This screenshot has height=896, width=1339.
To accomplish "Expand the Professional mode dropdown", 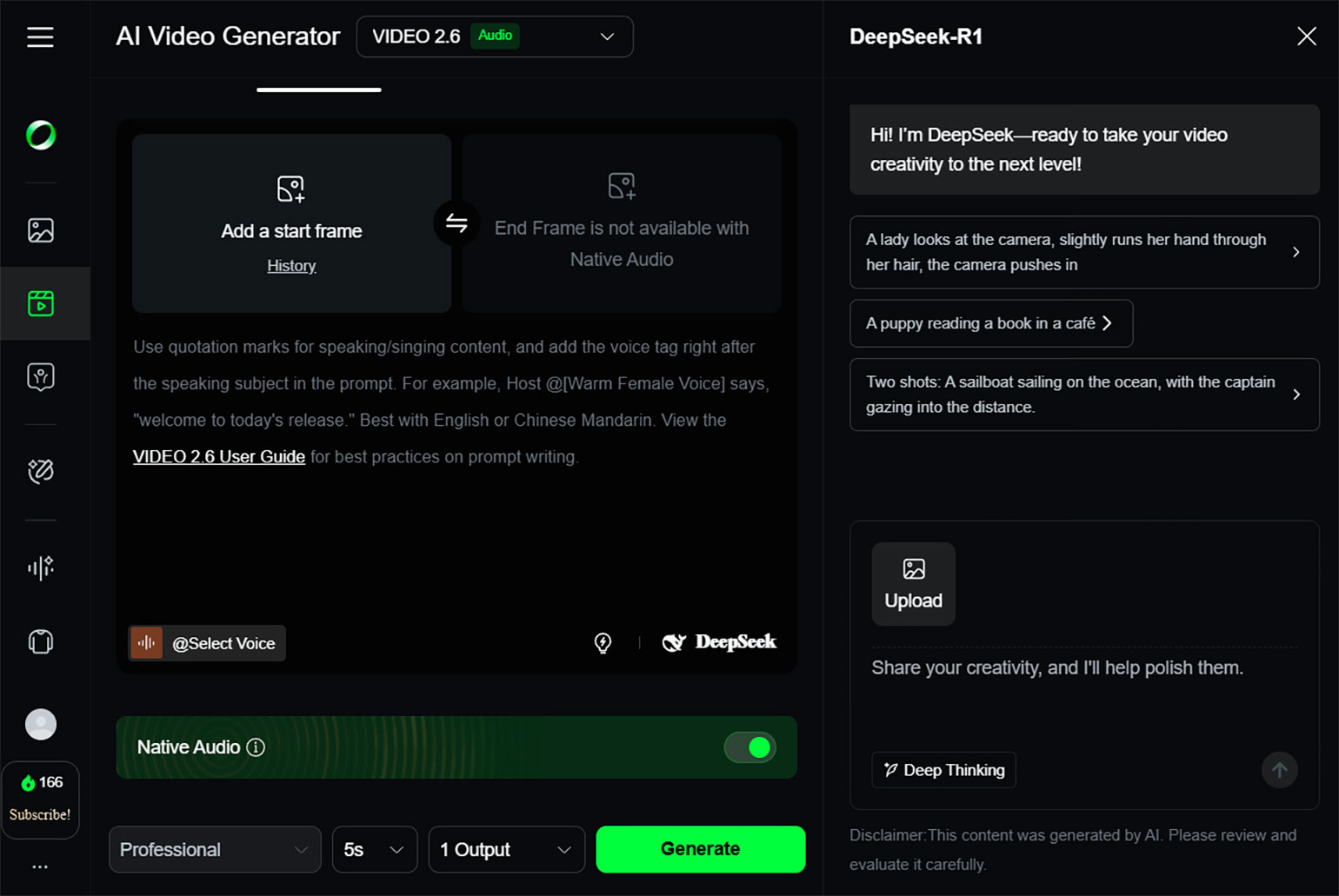I will (x=214, y=849).
